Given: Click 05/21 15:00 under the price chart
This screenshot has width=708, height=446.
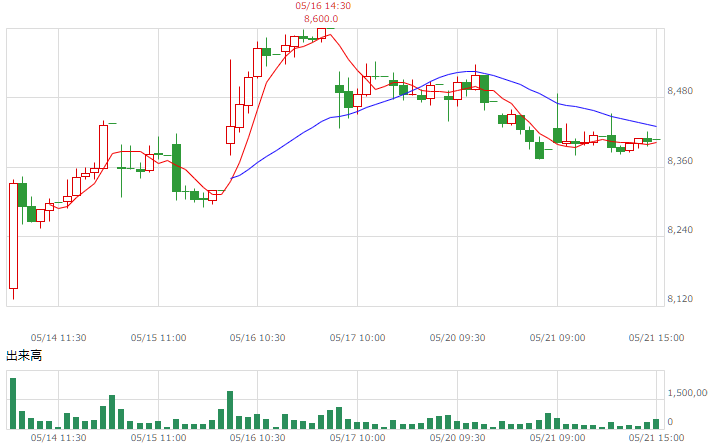Looking at the screenshot, I should 657,338.
